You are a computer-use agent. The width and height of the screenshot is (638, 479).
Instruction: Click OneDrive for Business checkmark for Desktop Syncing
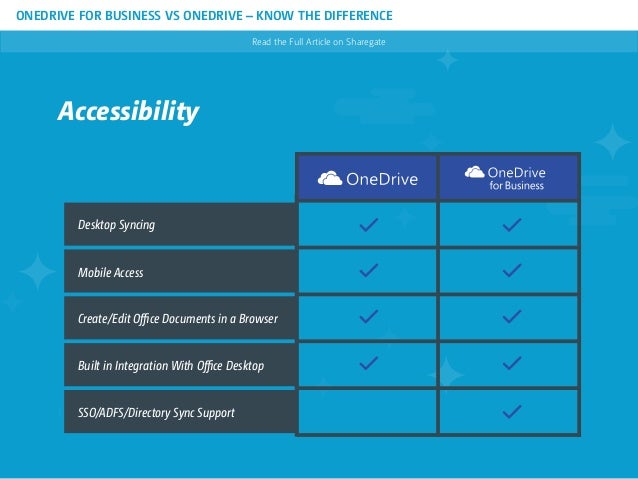click(x=512, y=225)
